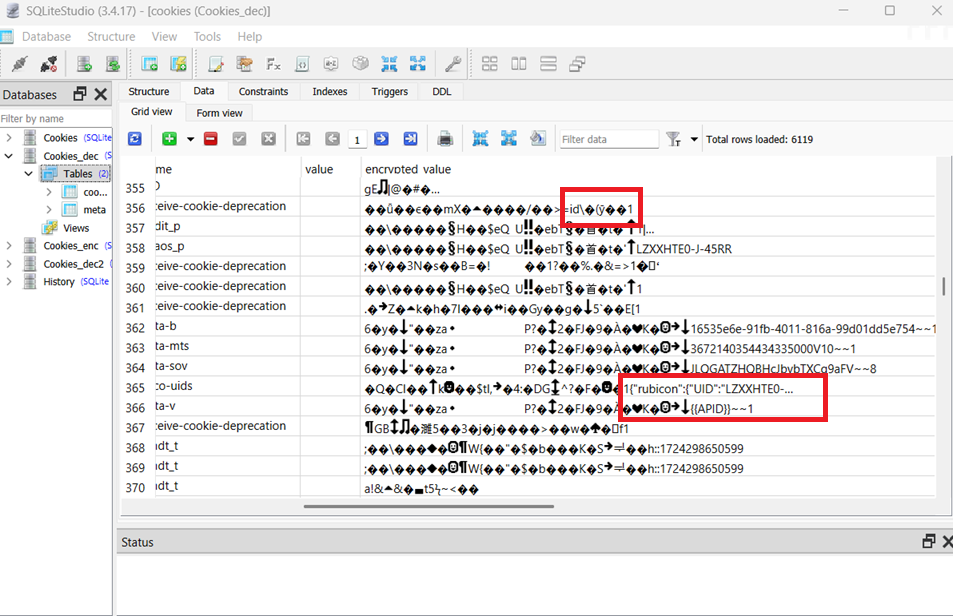The width and height of the screenshot is (954, 616).
Task: Go to last page of rows
Action: tap(411, 139)
